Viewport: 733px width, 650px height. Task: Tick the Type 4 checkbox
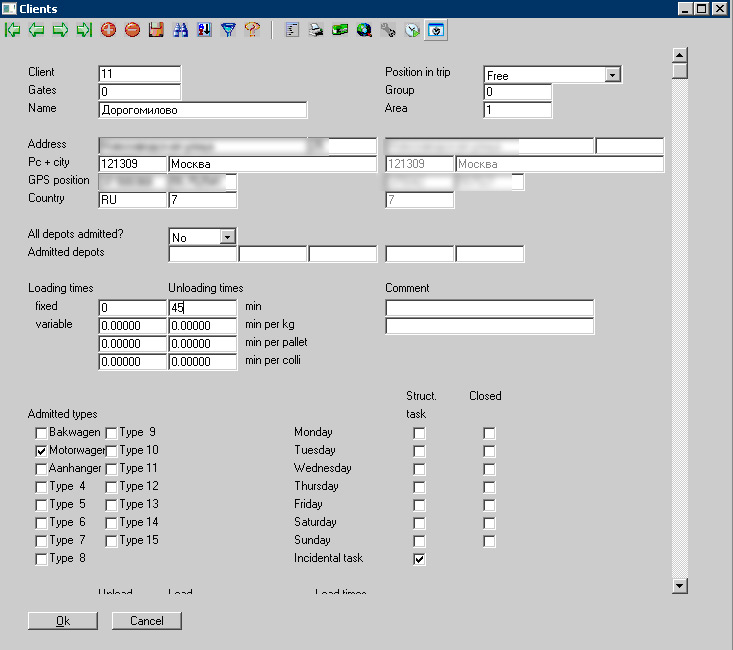coord(41,487)
